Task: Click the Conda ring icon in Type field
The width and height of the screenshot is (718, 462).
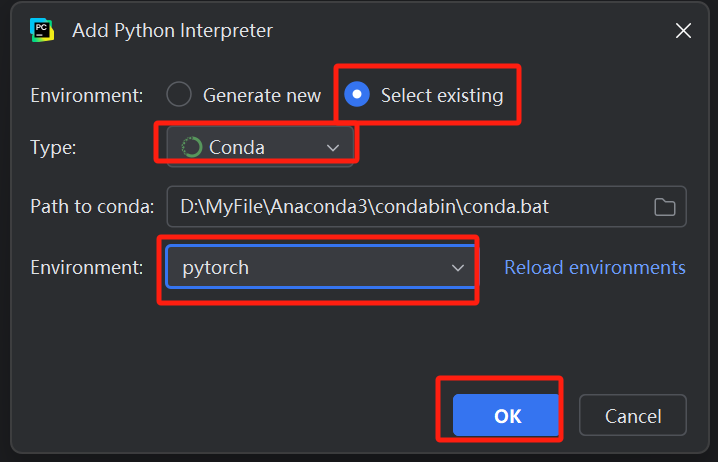Action: point(192,147)
